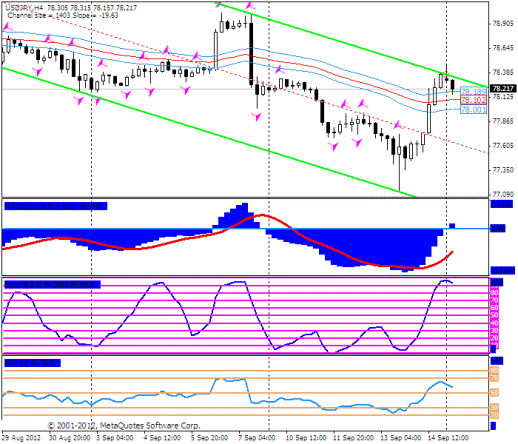Click the 77.090 price axis label
The image size is (518, 444).
(503, 194)
